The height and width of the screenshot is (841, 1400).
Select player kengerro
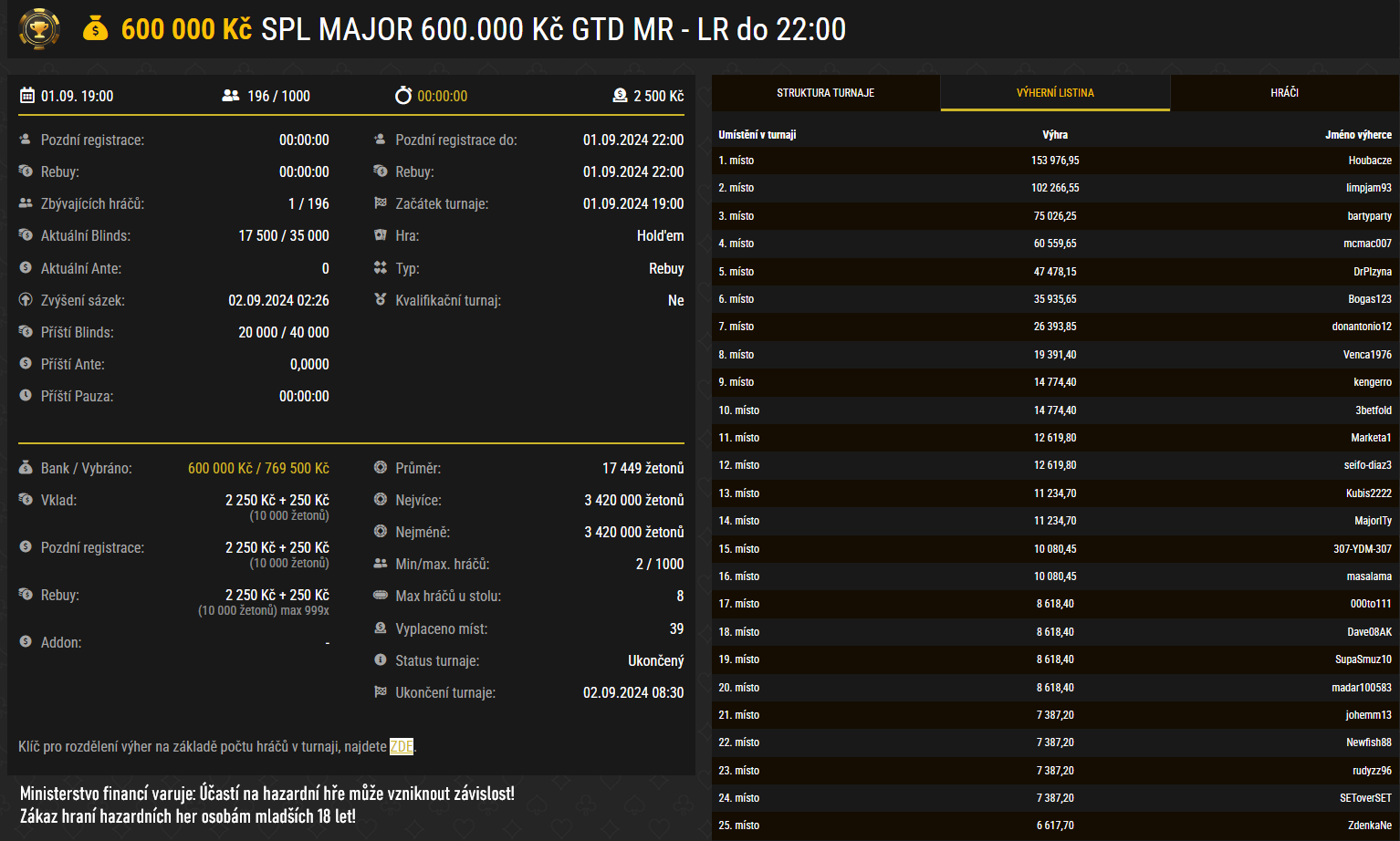(x=1373, y=382)
